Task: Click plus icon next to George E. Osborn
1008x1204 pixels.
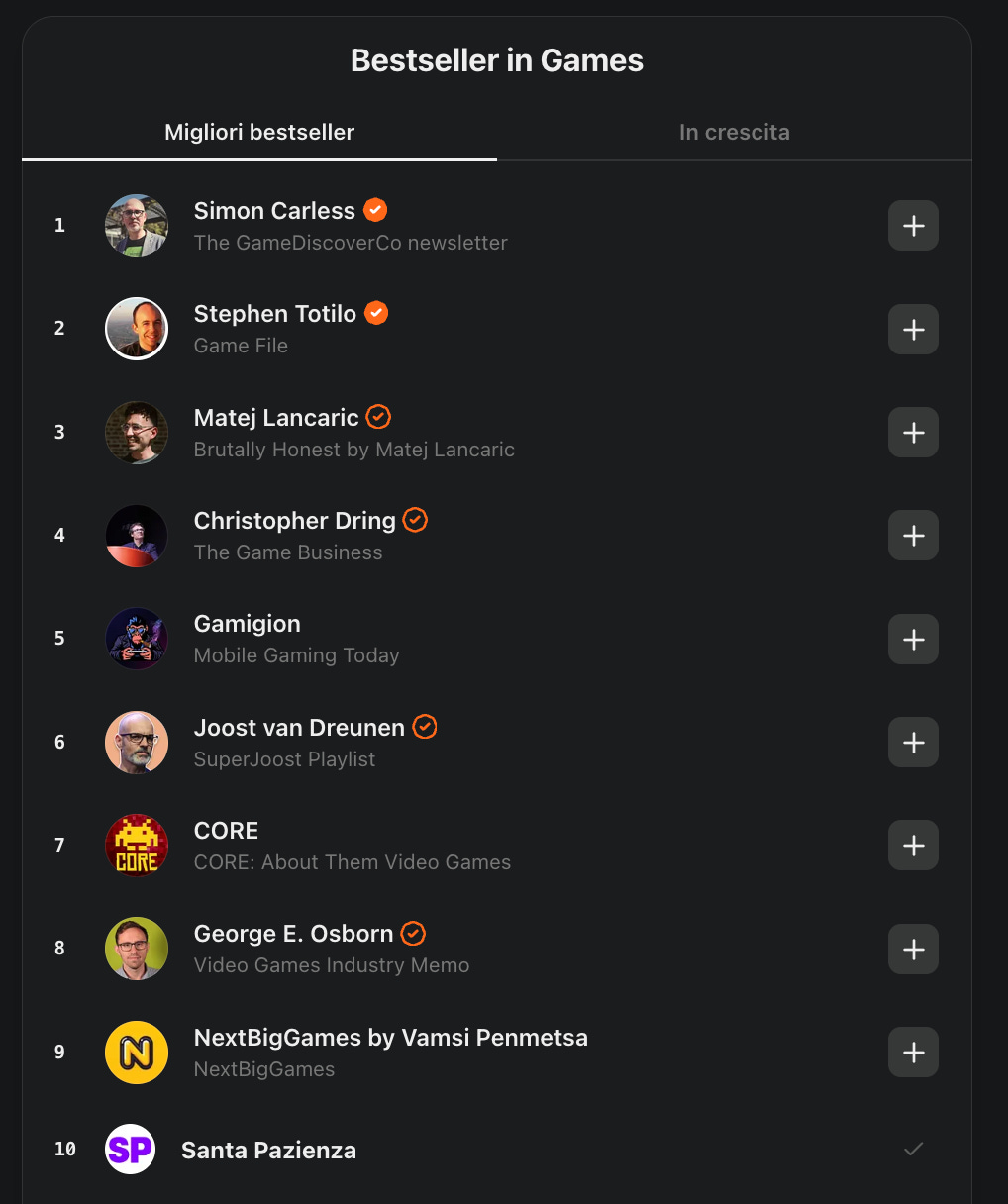Action: click(913, 950)
